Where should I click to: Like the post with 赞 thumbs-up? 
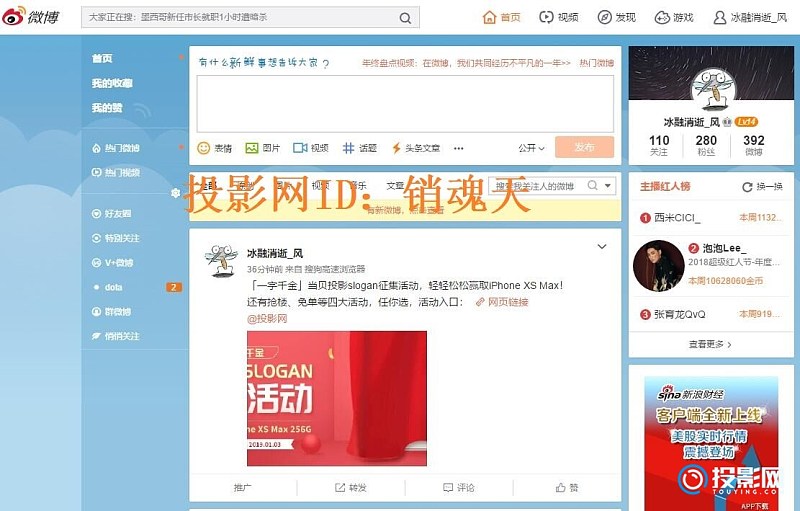tap(567, 488)
